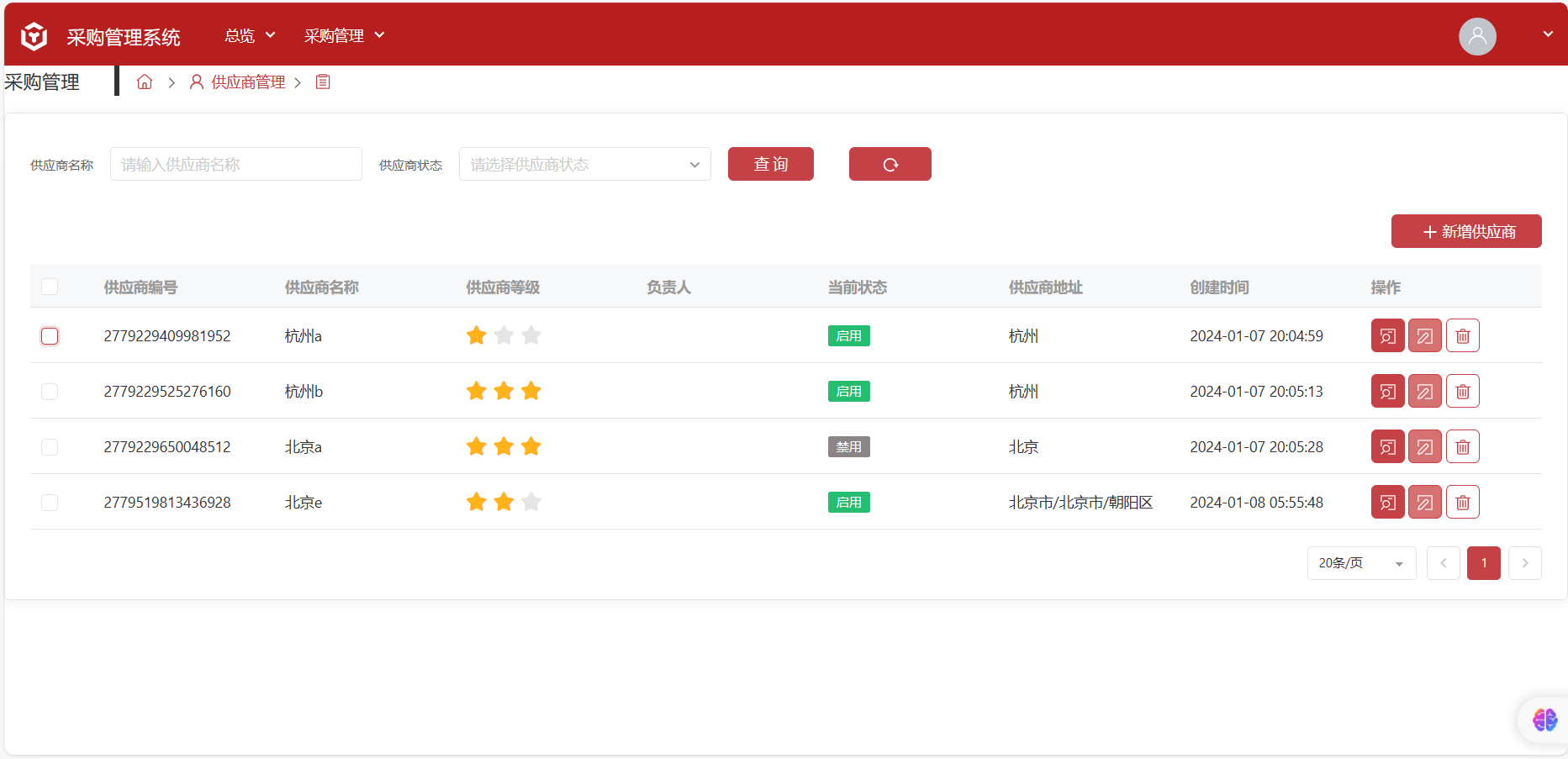This screenshot has width=1568, height=759.
Task: Edit supplier 杭州b
Action: pyautogui.click(x=1425, y=391)
